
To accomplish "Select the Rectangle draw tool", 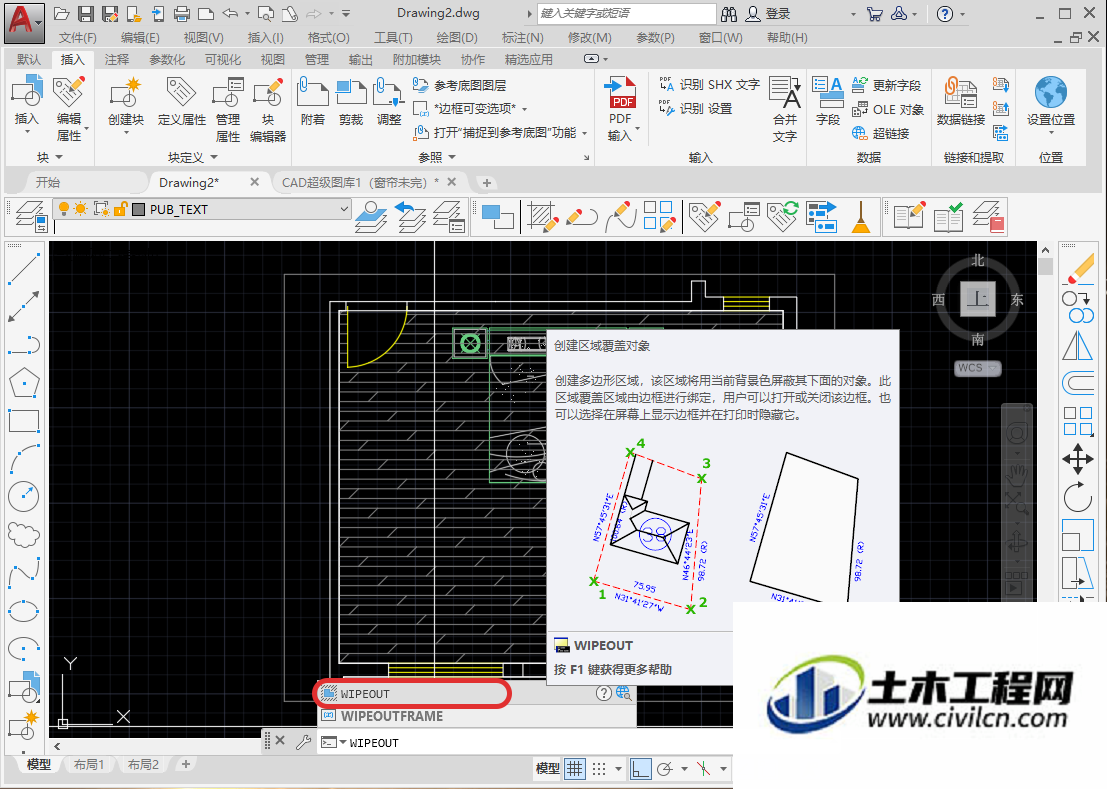I will 24,421.
